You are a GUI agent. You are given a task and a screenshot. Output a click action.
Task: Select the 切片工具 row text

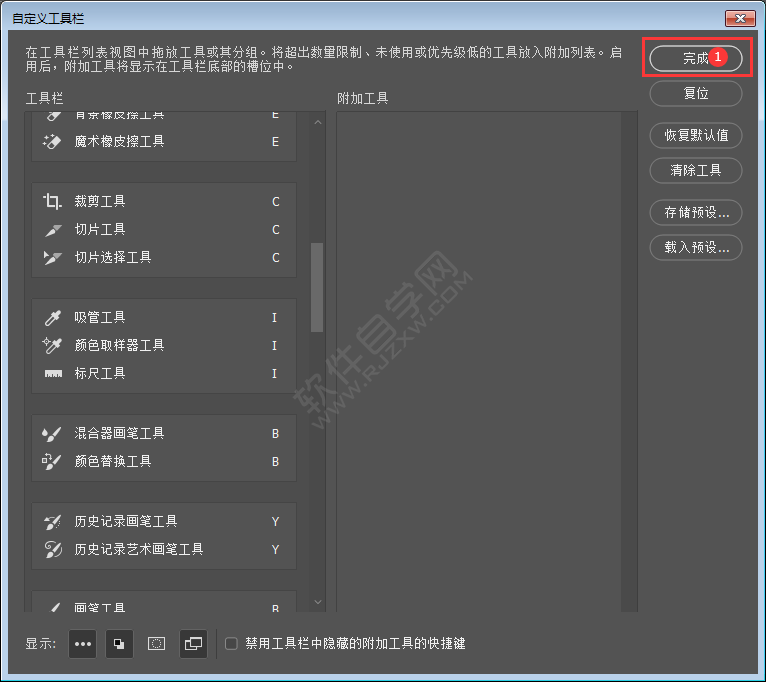(x=100, y=230)
